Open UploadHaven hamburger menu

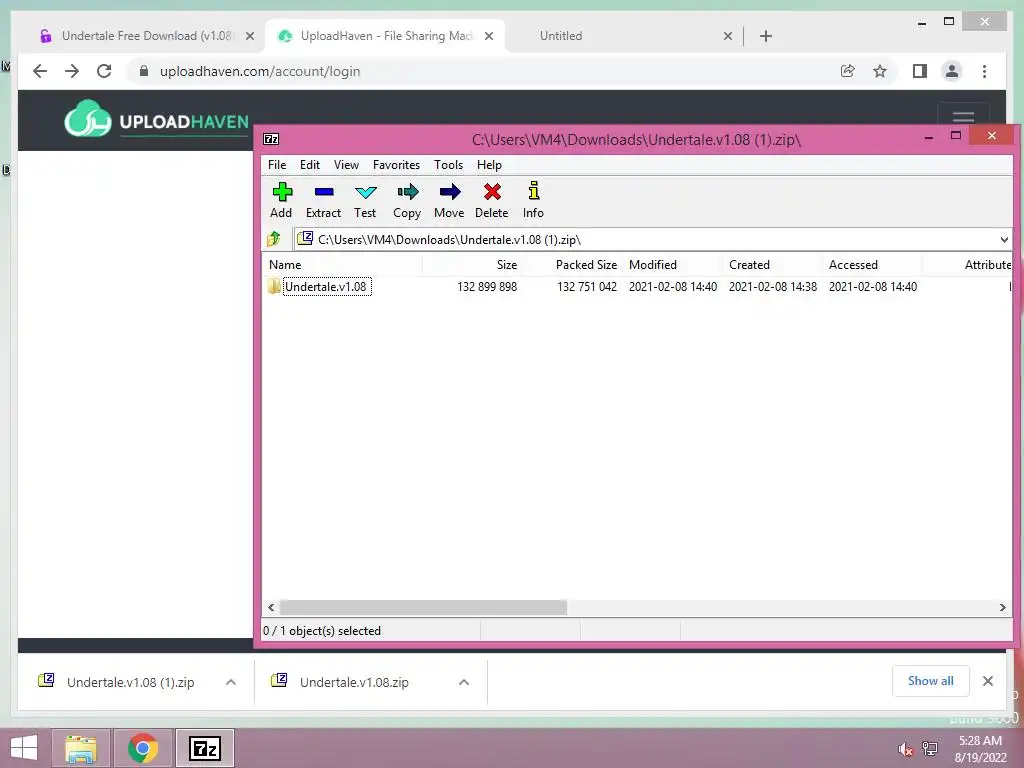click(x=963, y=118)
